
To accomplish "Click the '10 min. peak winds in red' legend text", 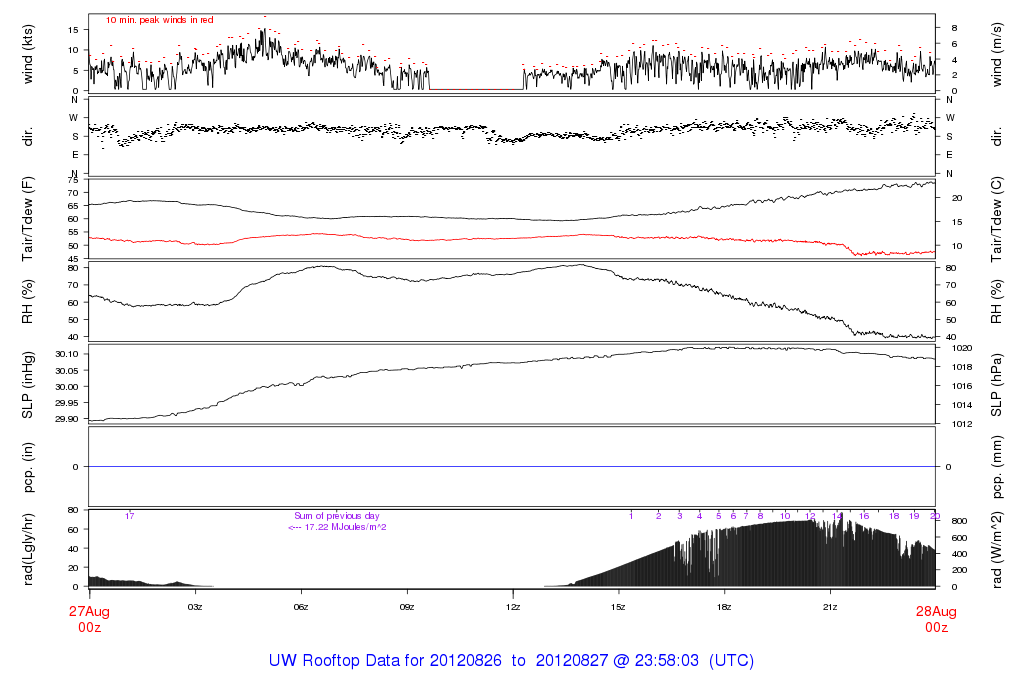I will coord(160,20).
